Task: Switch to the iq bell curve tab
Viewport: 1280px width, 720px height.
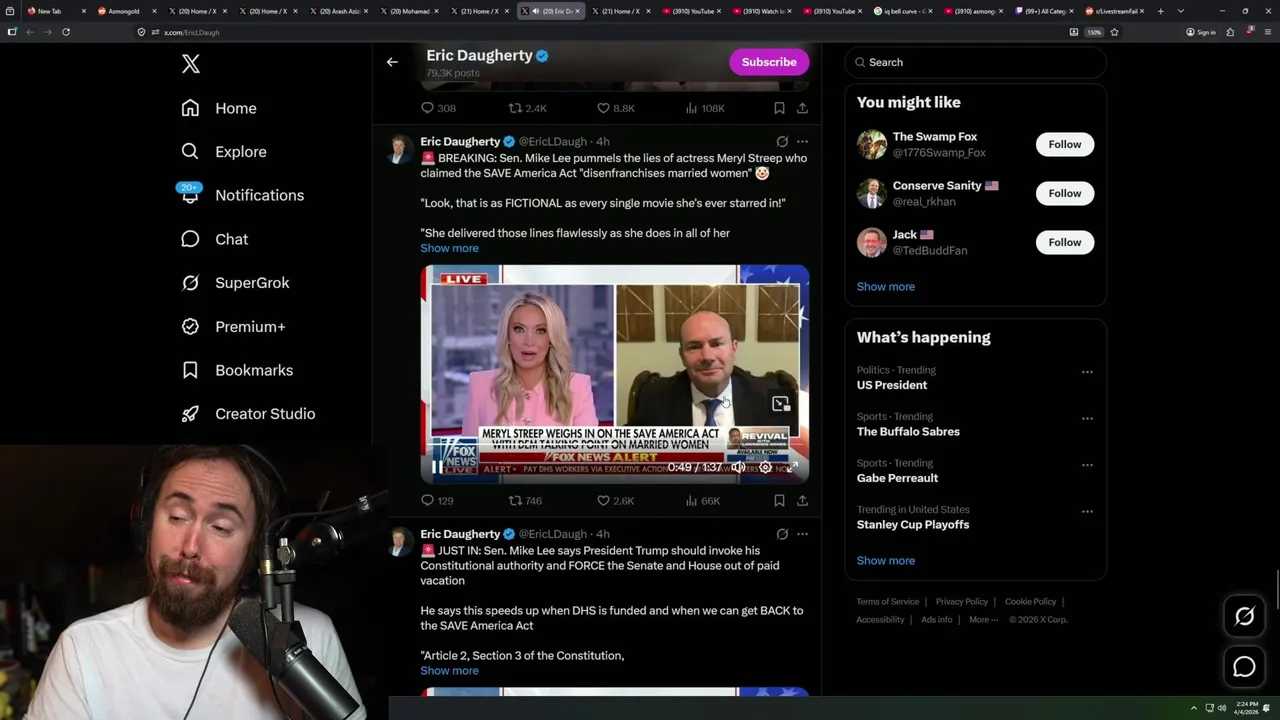Action: coord(904,11)
